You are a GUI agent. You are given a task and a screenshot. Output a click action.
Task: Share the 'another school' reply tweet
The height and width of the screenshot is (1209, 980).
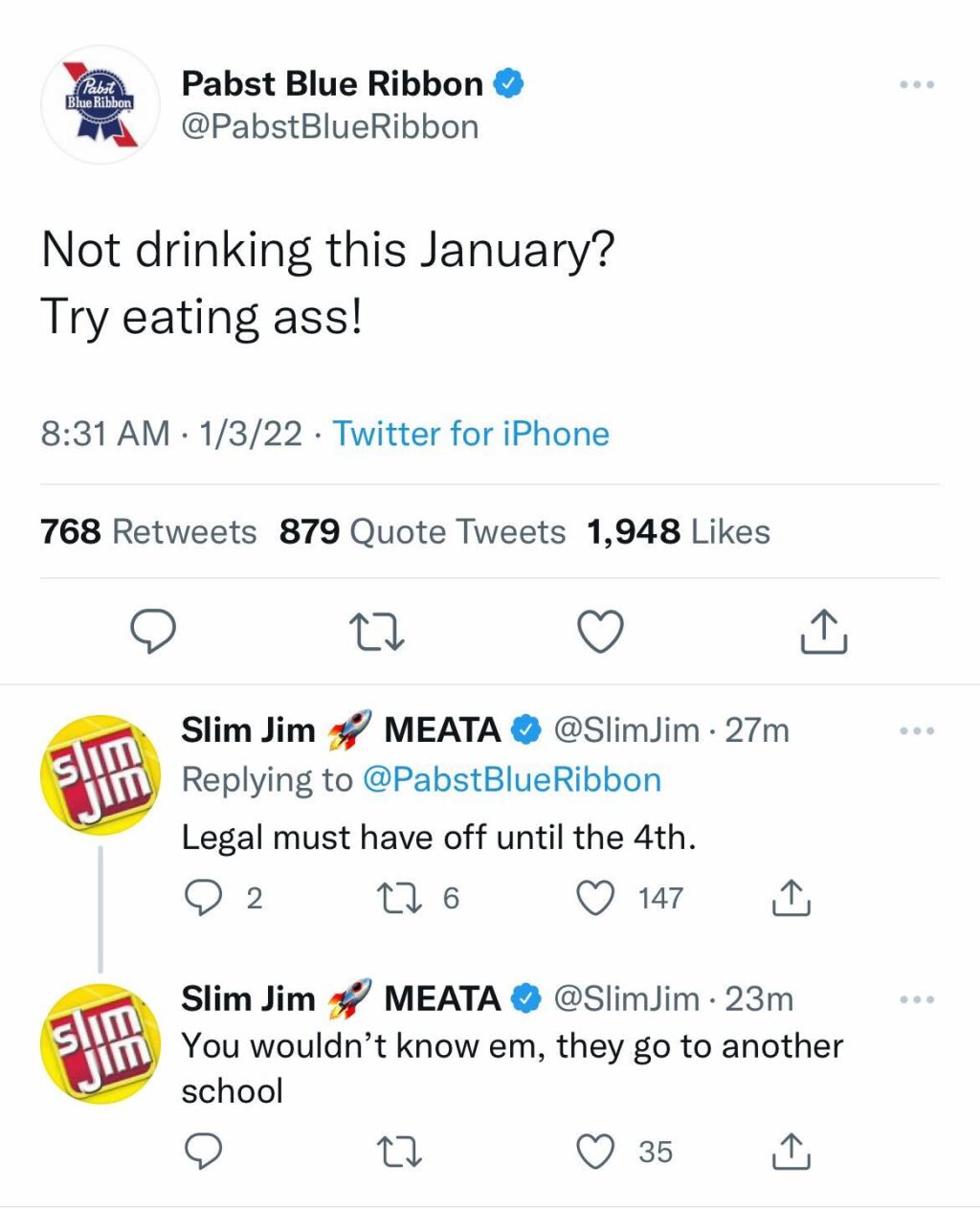point(791,1152)
